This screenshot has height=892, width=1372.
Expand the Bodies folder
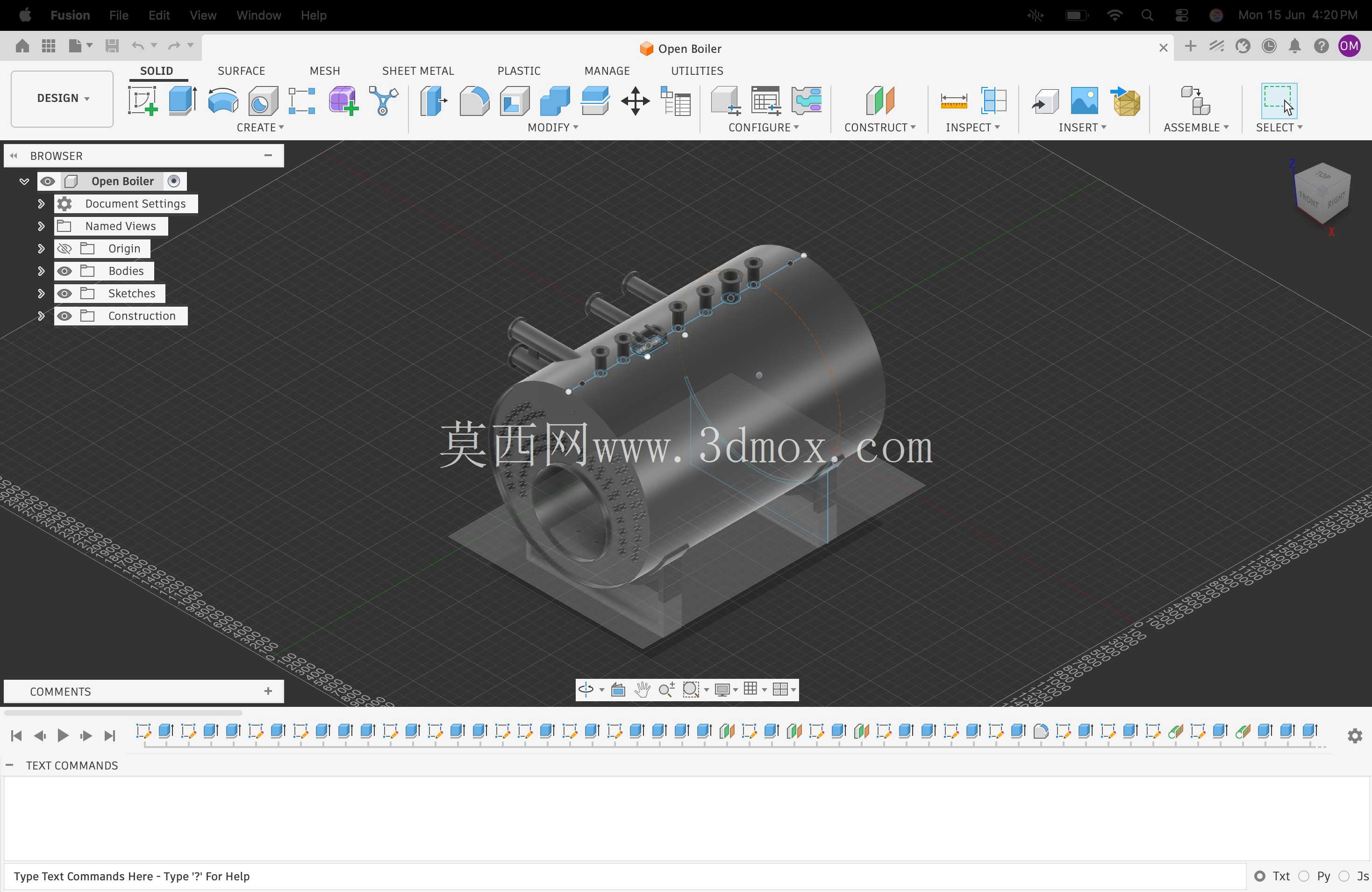[41, 271]
